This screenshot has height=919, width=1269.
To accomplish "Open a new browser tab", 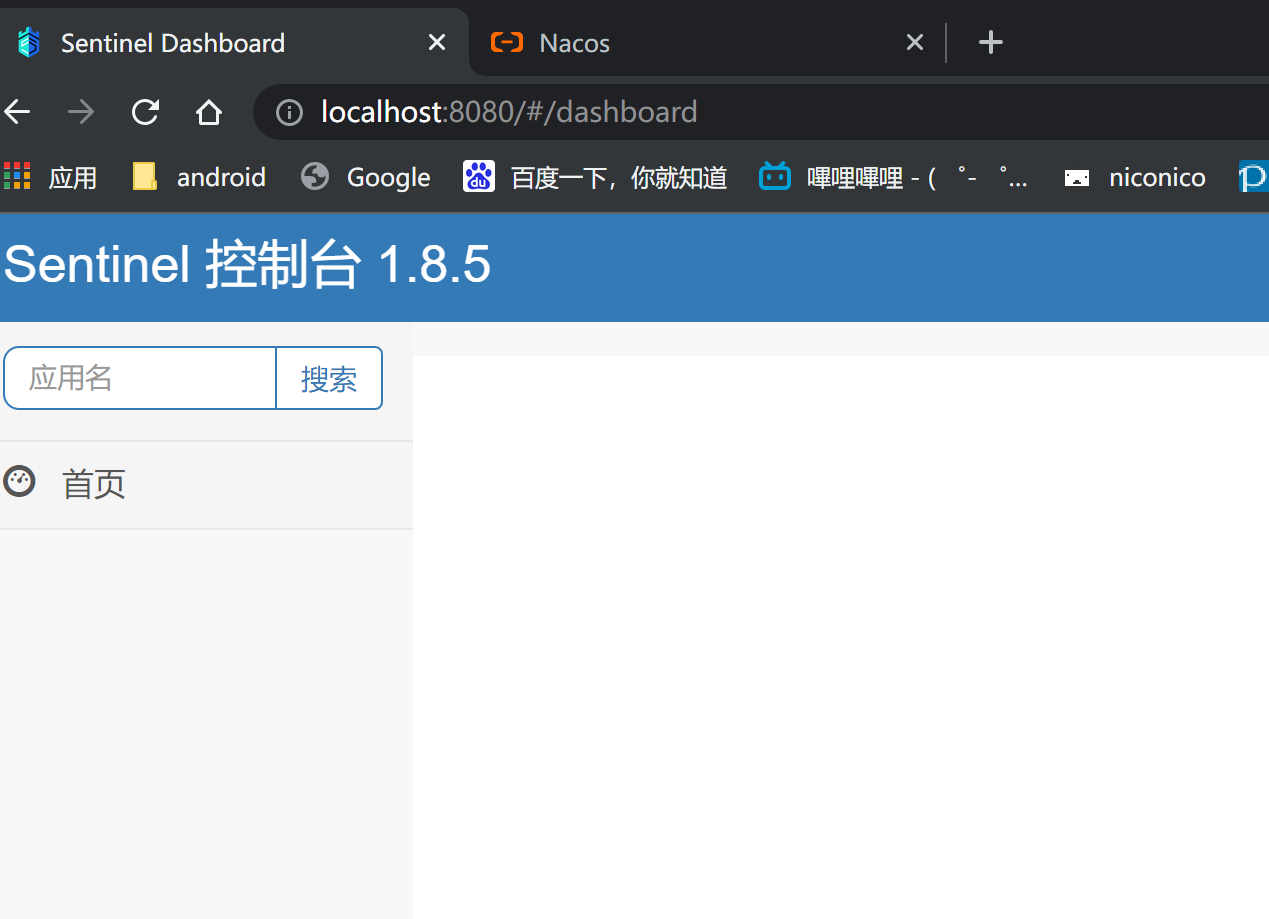I will click(990, 43).
